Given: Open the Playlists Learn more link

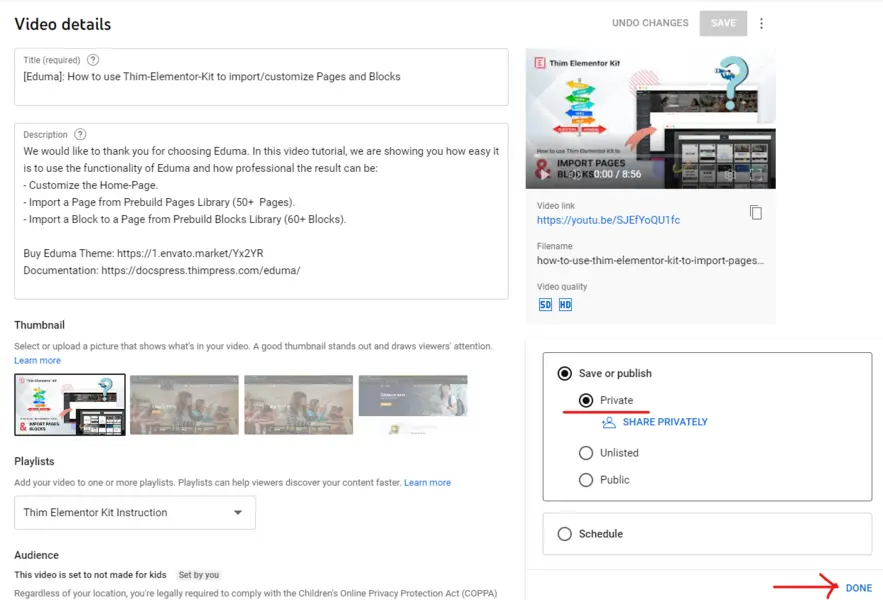Looking at the screenshot, I should pos(427,483).
